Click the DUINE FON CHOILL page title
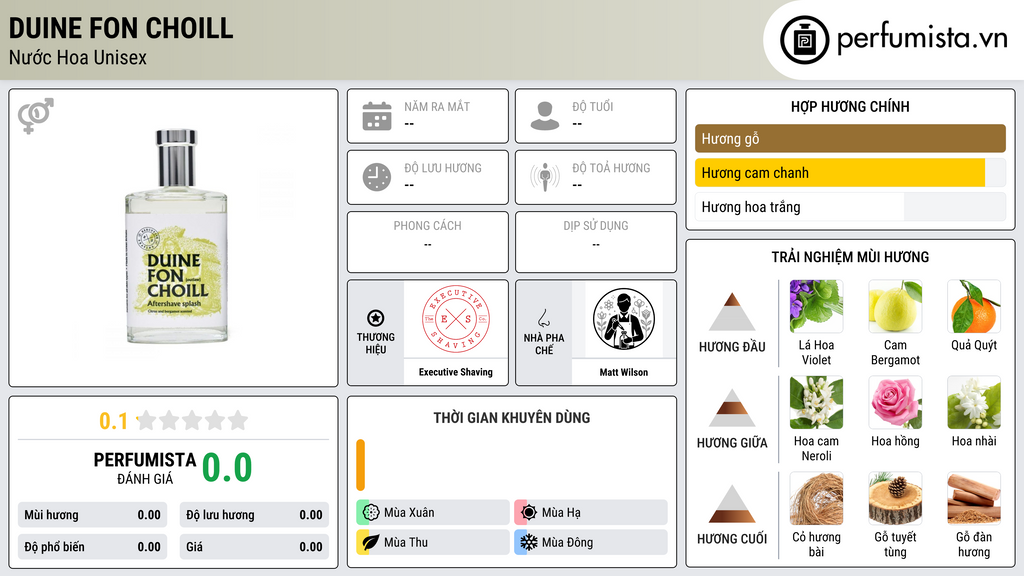The width and height of the screenshot is (1024, 576). (121, 28)
